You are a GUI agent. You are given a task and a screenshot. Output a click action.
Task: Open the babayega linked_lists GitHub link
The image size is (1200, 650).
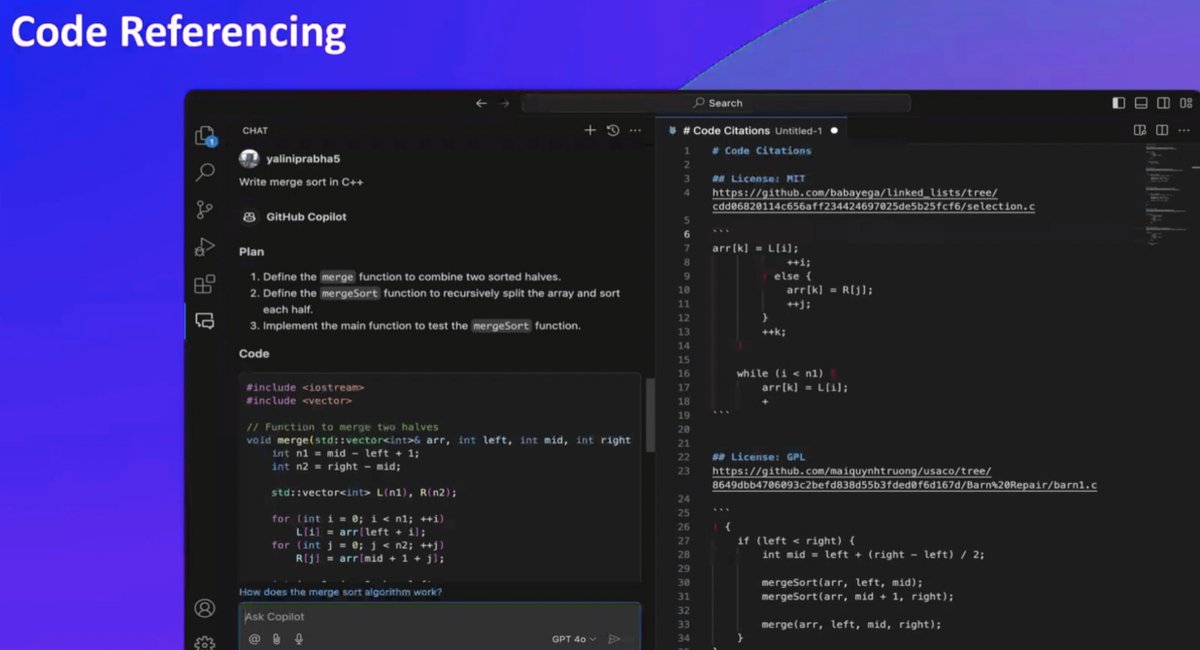click(873, 200)
